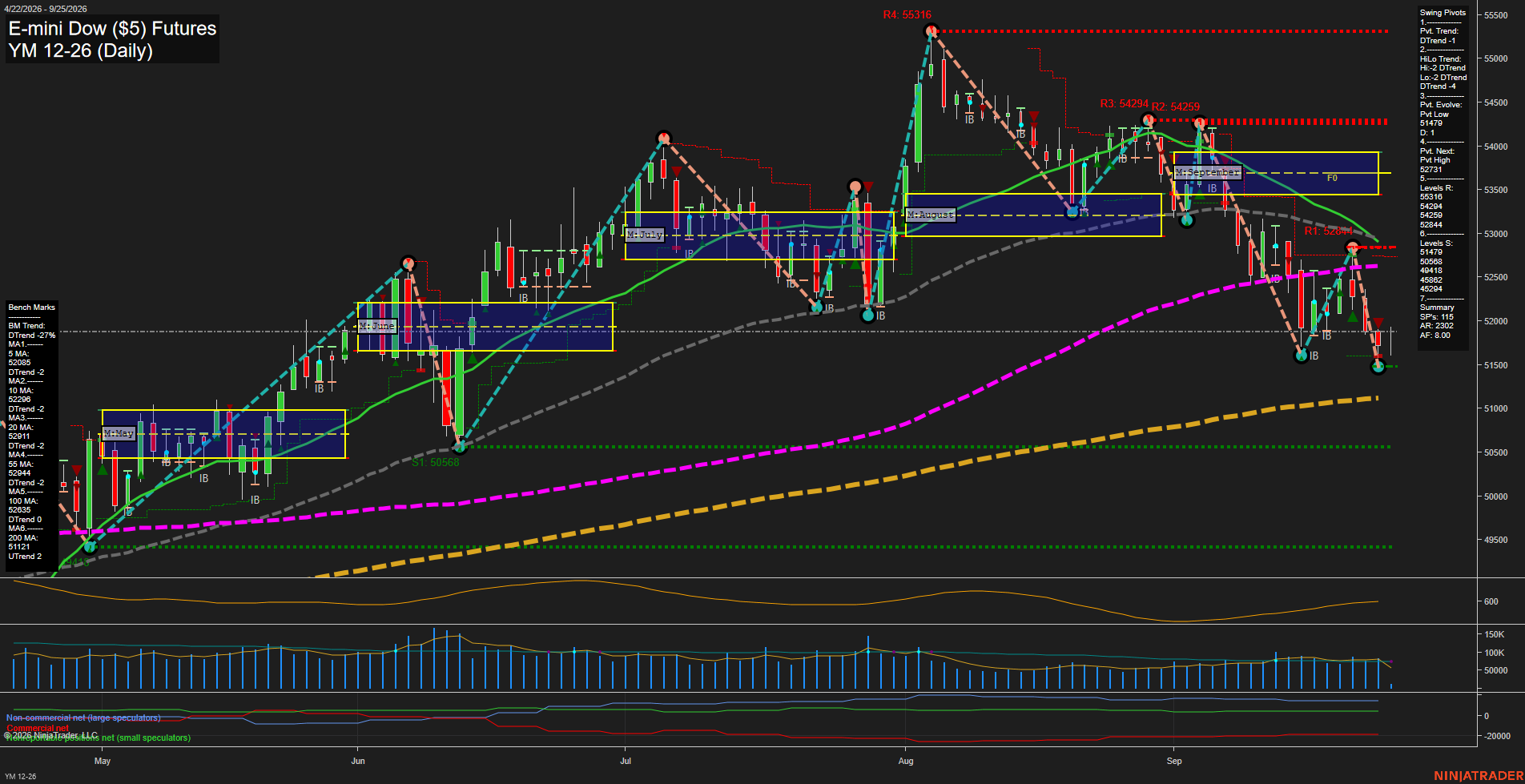Click the S1: 50568 support label
Image resolution: width=1525 pixels, height=784 pixels.
[436, 462]
